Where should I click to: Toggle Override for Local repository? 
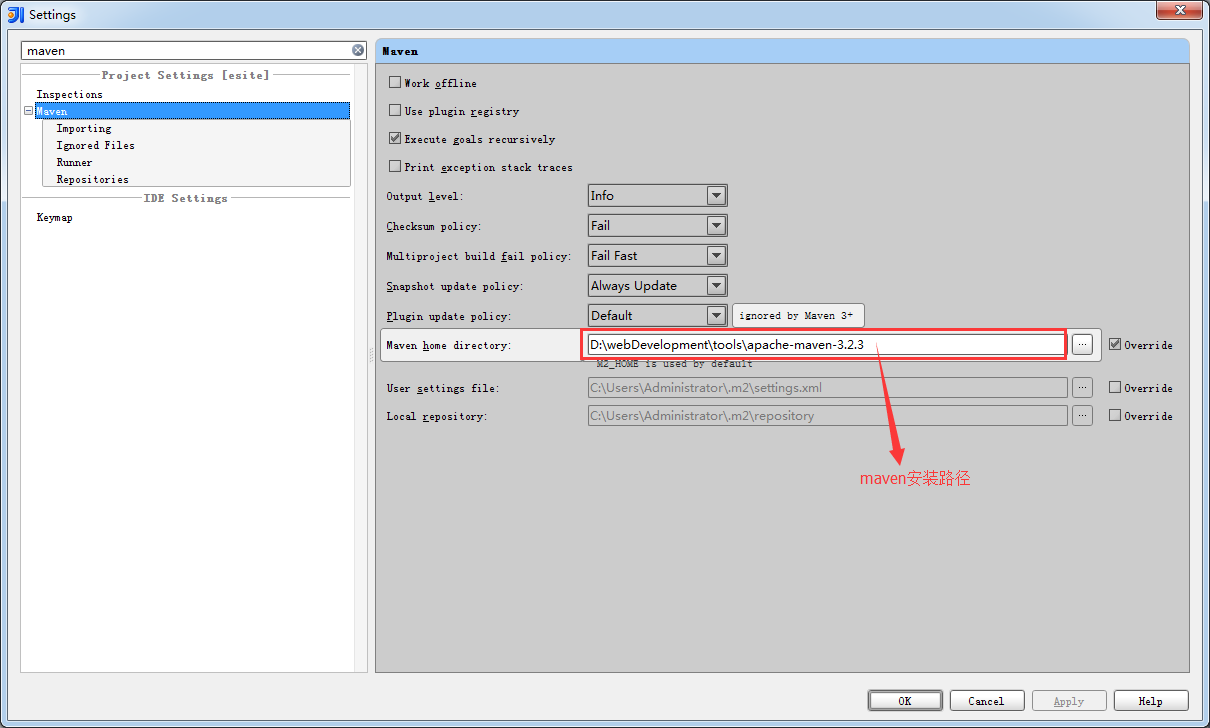(x=1115, y=415)
